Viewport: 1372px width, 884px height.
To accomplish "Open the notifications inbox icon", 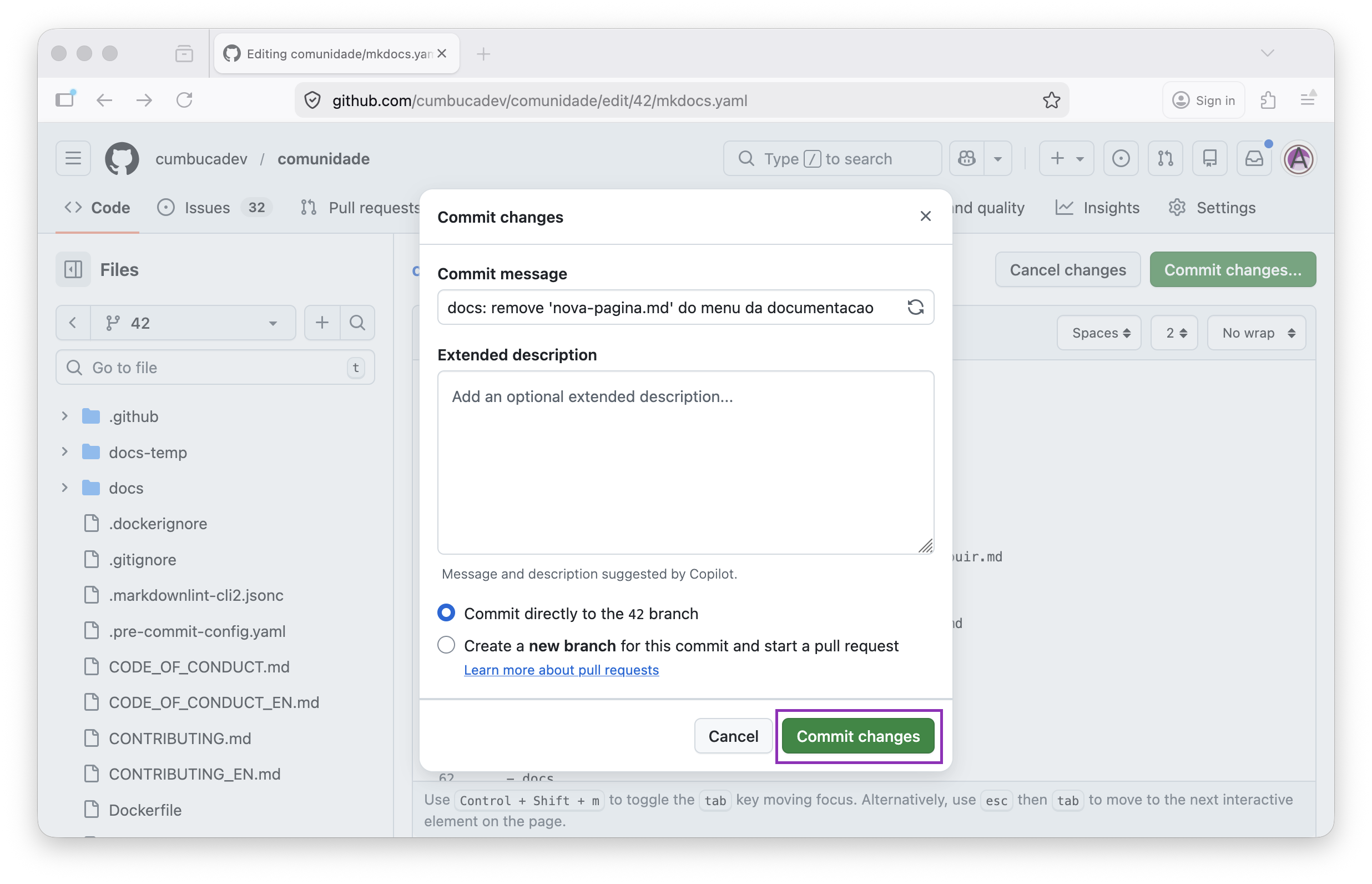I will (1254, 158).
